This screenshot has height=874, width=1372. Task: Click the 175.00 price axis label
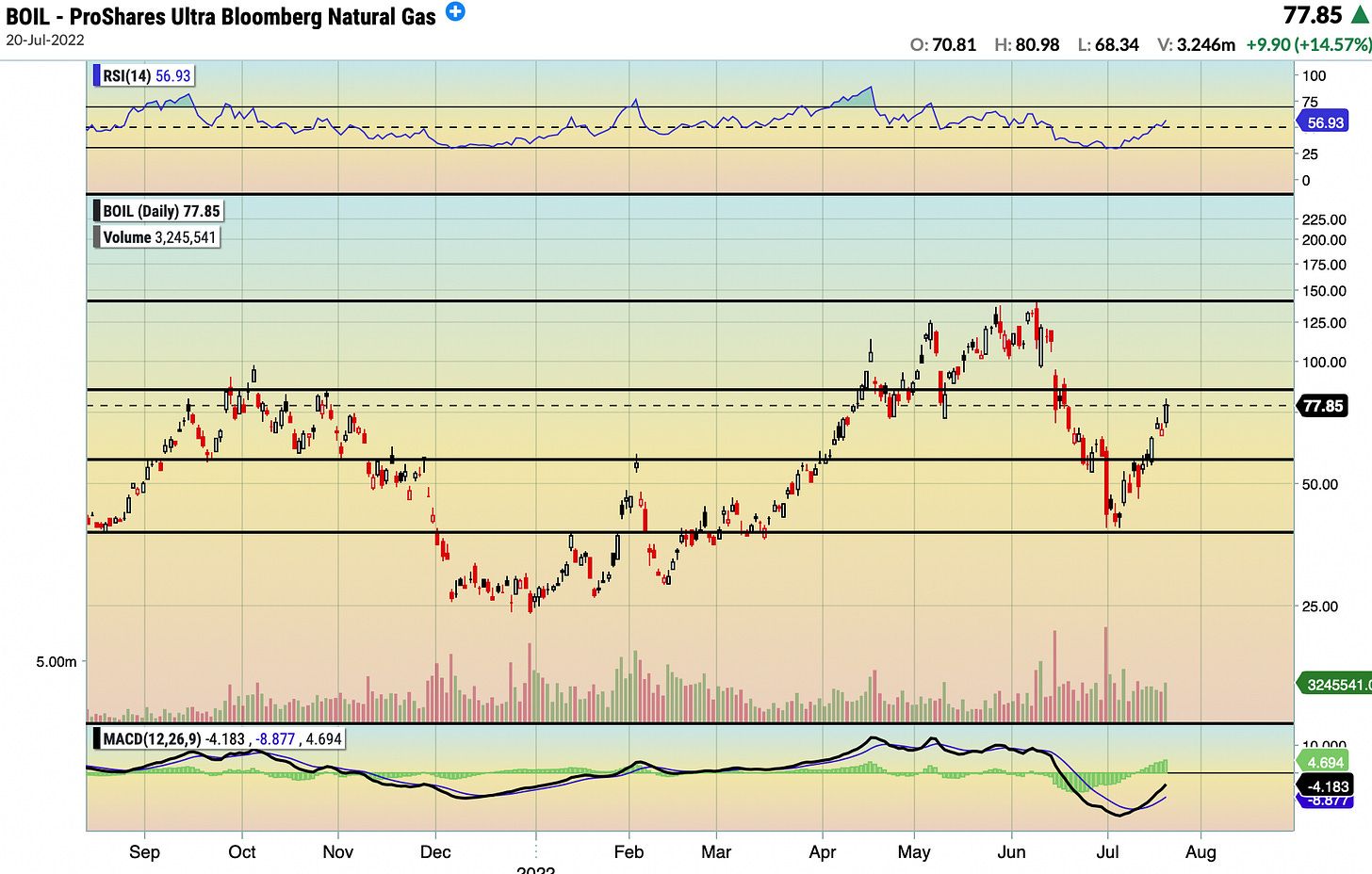click(x=1324, y=265)
